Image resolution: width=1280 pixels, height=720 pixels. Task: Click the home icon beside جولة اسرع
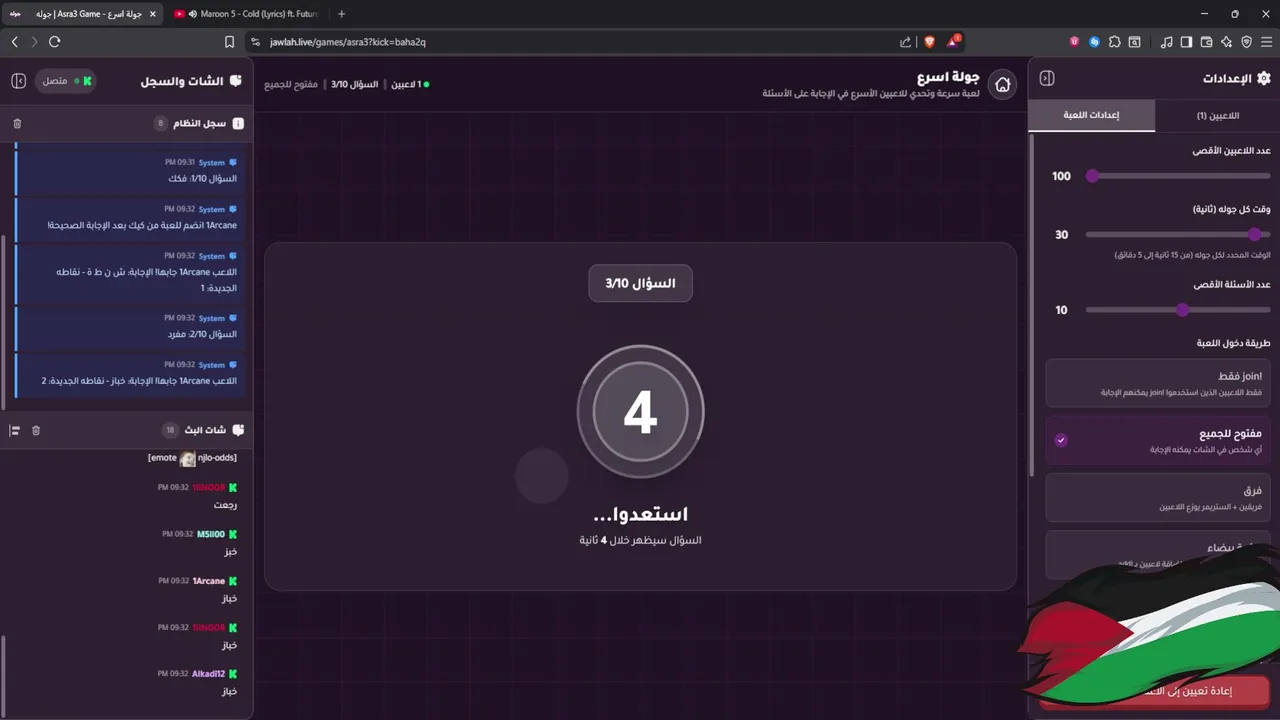[1002, 85]
